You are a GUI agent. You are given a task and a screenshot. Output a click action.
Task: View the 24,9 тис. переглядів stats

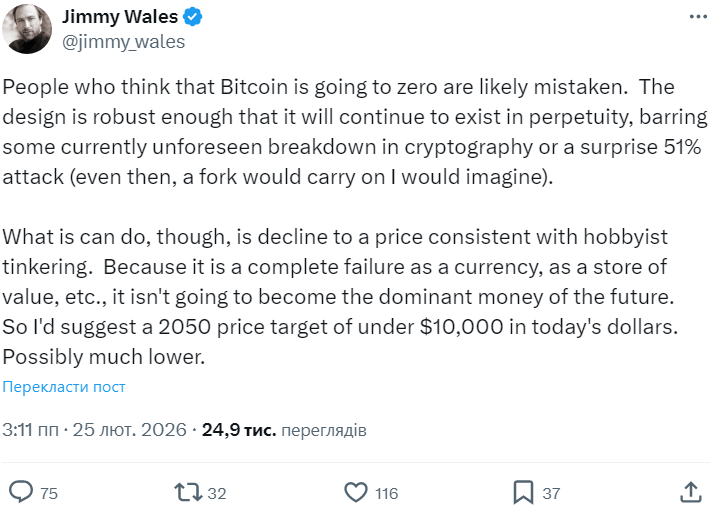pyautogui.click(x=284, y=431)
